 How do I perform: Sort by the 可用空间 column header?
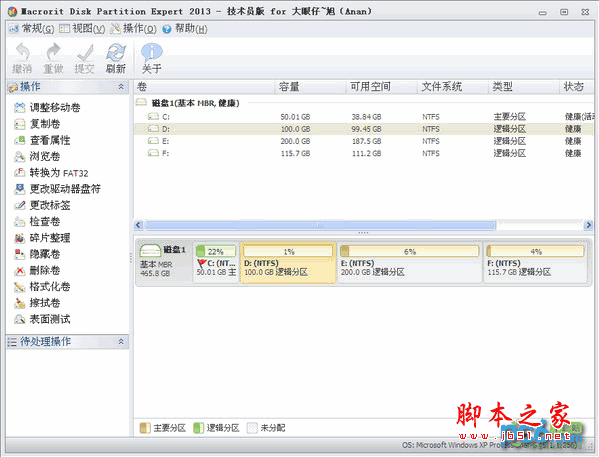382,87
